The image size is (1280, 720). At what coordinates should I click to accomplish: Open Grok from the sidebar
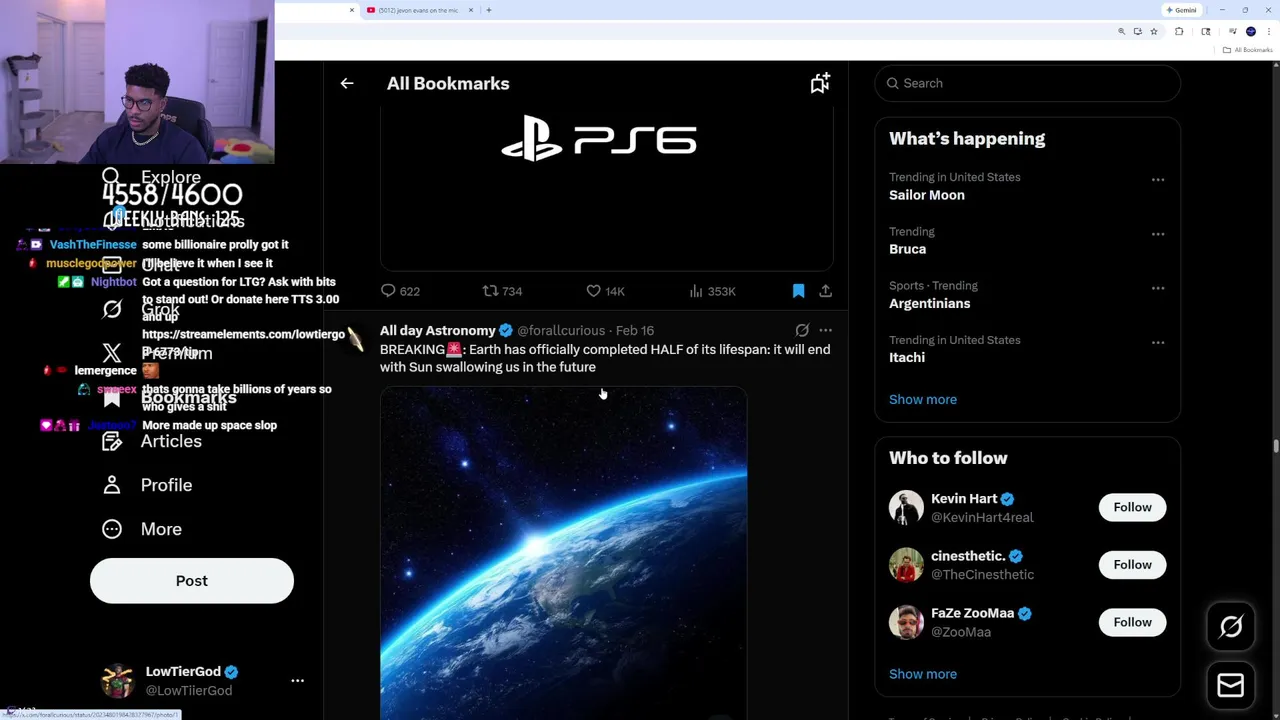coord(142,309)
